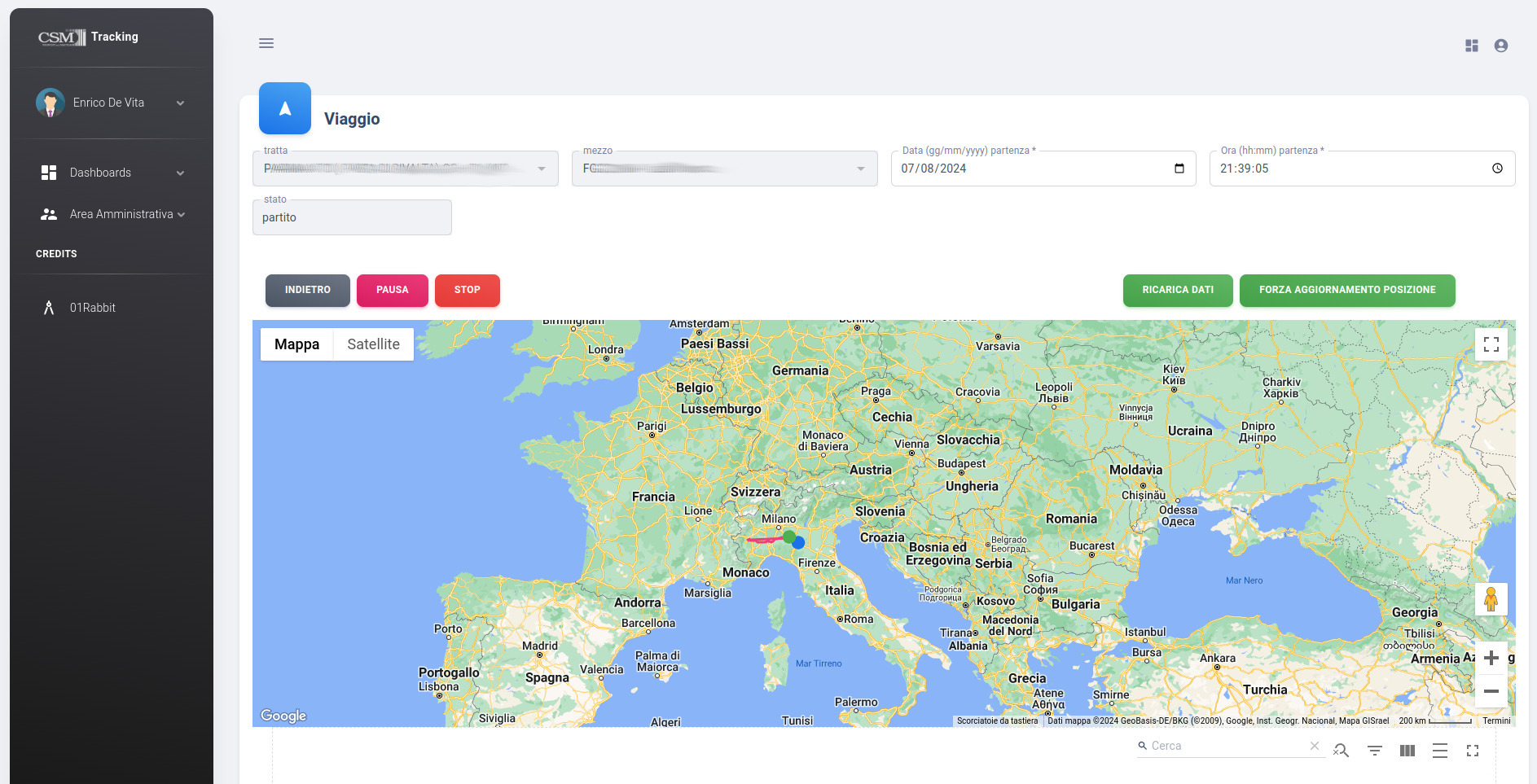Viewport: 1537px width, 784px height.
Task: Click the Google logo on the map
Action: [x=283, y=716]
